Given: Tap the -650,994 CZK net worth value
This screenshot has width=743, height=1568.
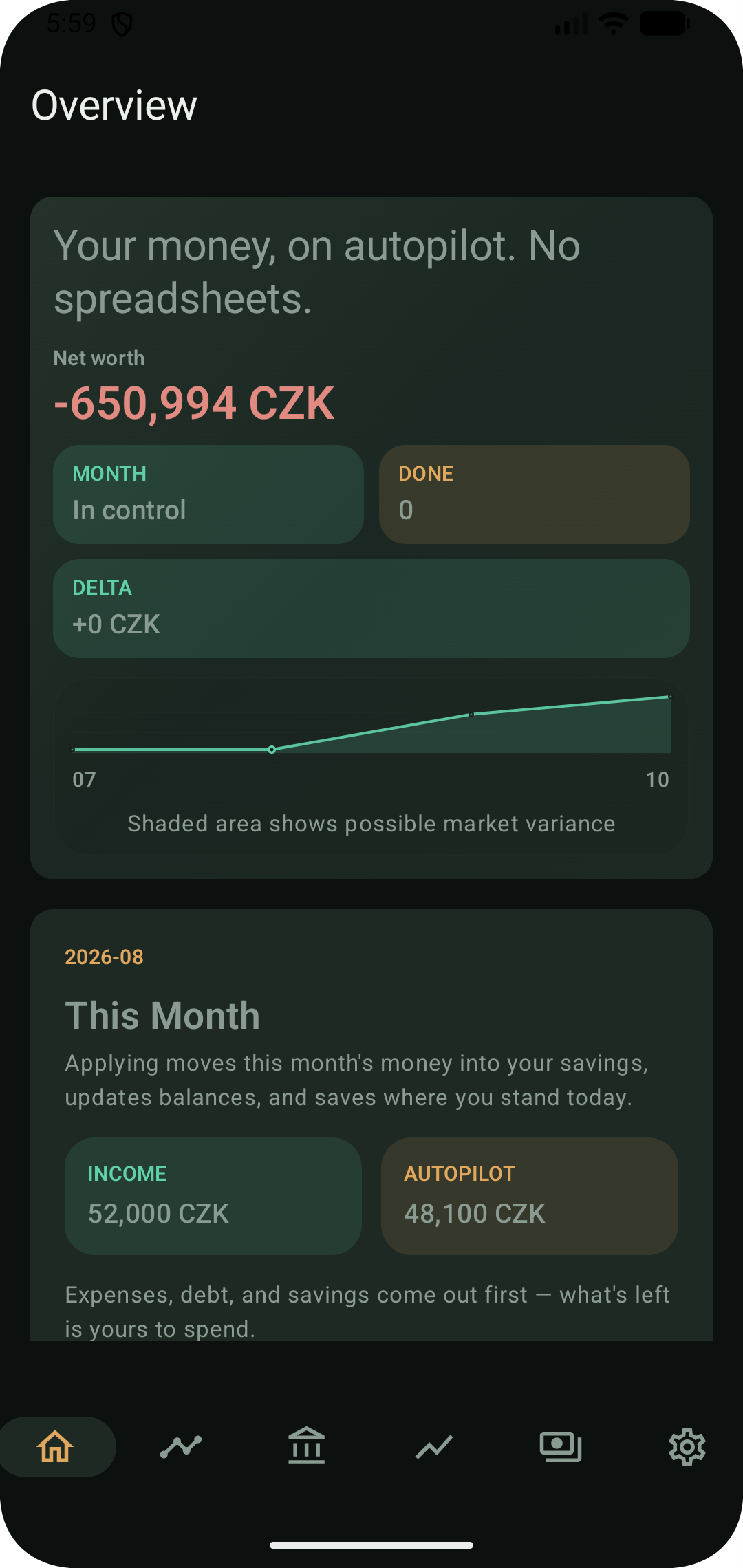Looking at the screenshot, I should tap(194, 403).
